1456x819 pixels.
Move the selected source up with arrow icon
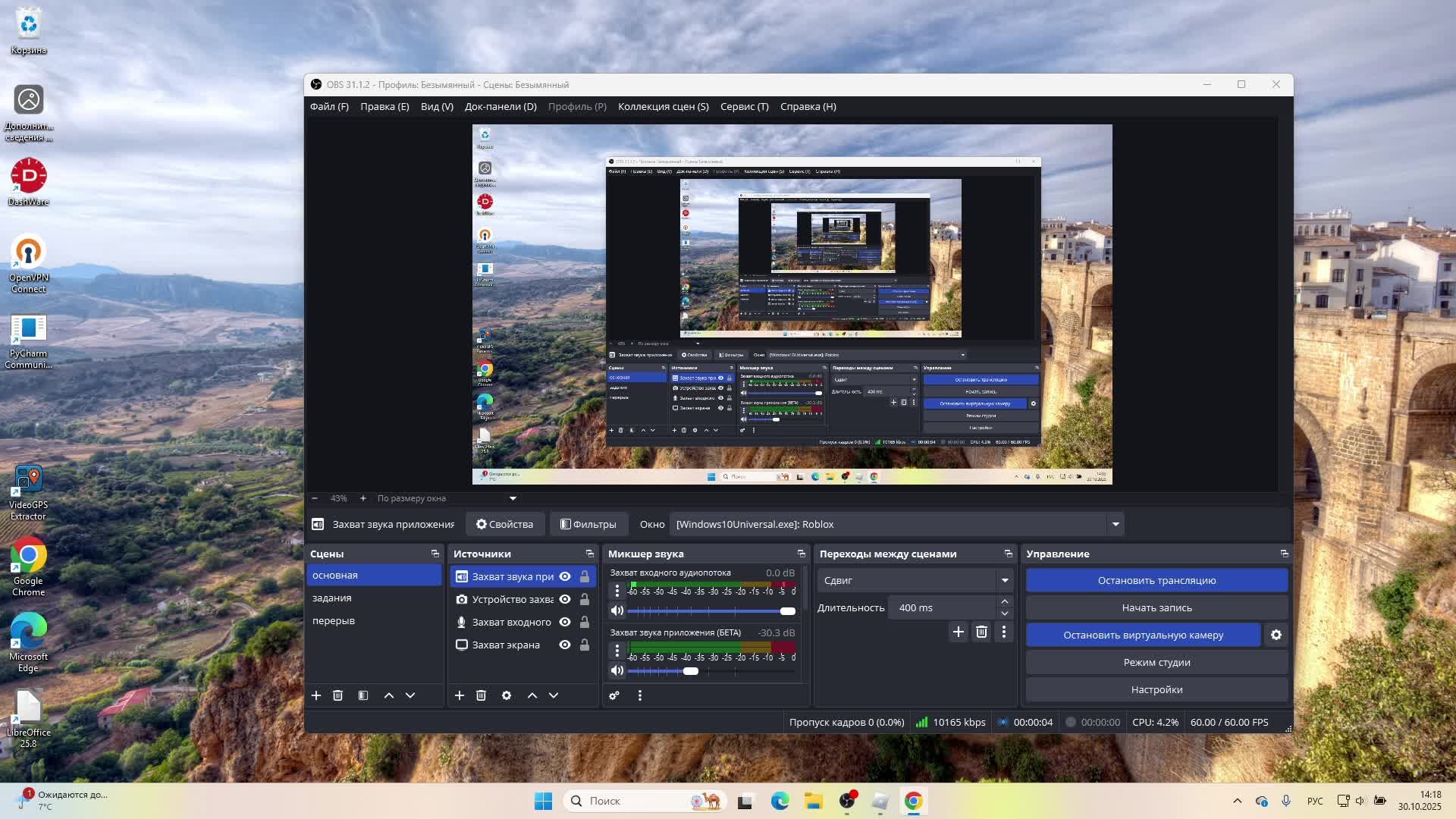(532, 695)
